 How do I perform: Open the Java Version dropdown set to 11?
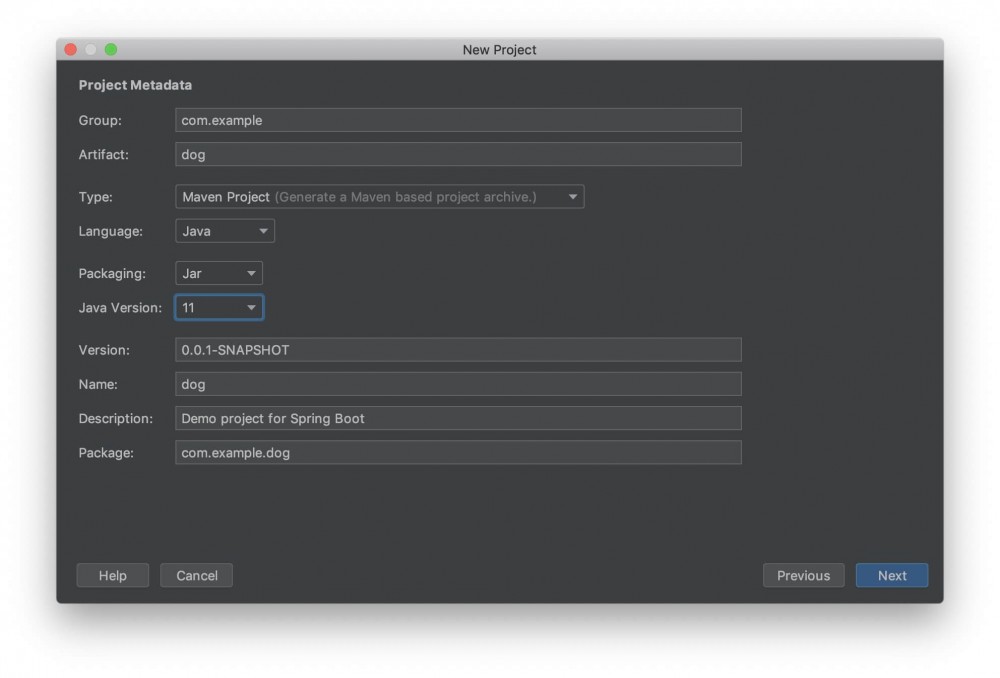218,307
